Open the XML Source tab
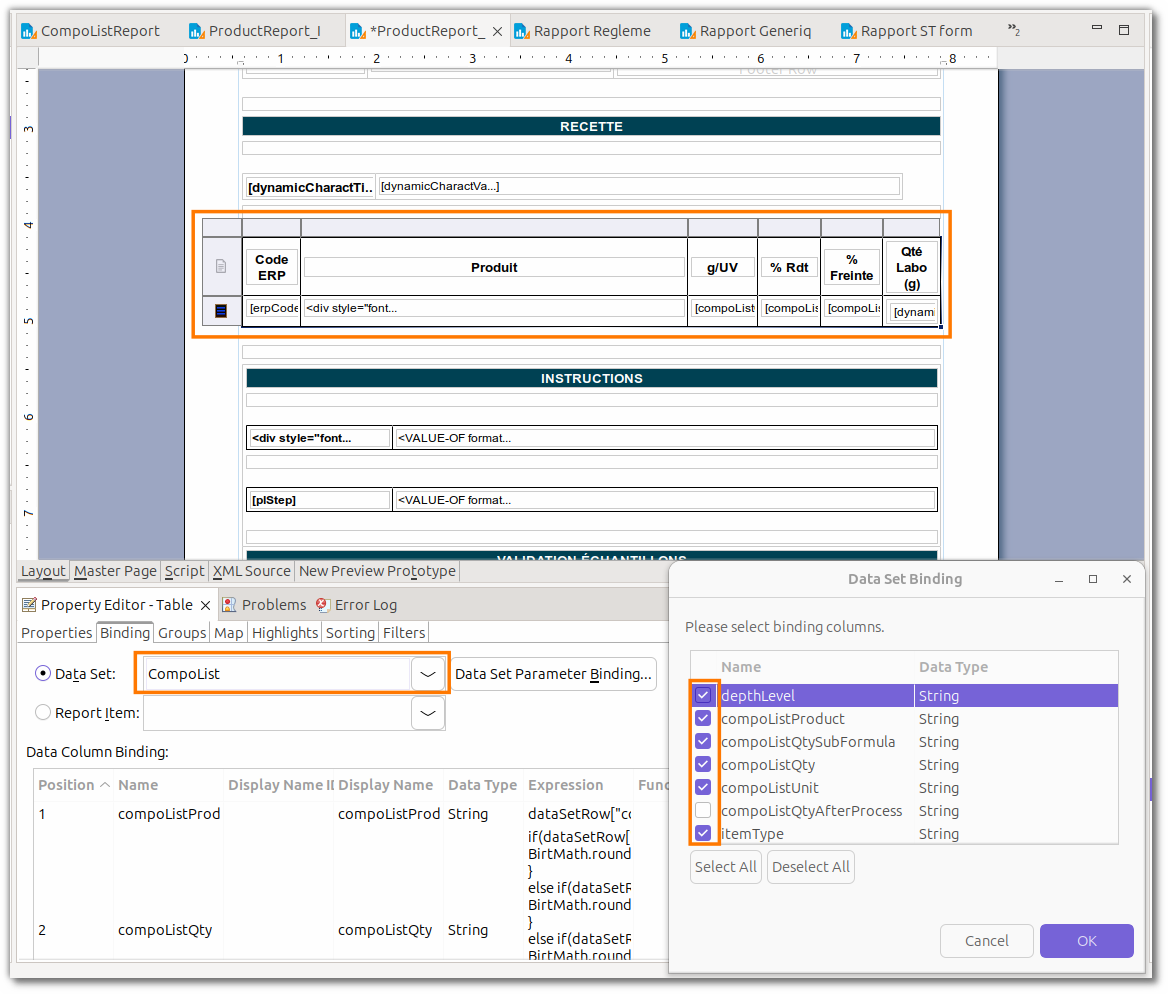This screenshot has height=994, width=1168. (252, 571)
